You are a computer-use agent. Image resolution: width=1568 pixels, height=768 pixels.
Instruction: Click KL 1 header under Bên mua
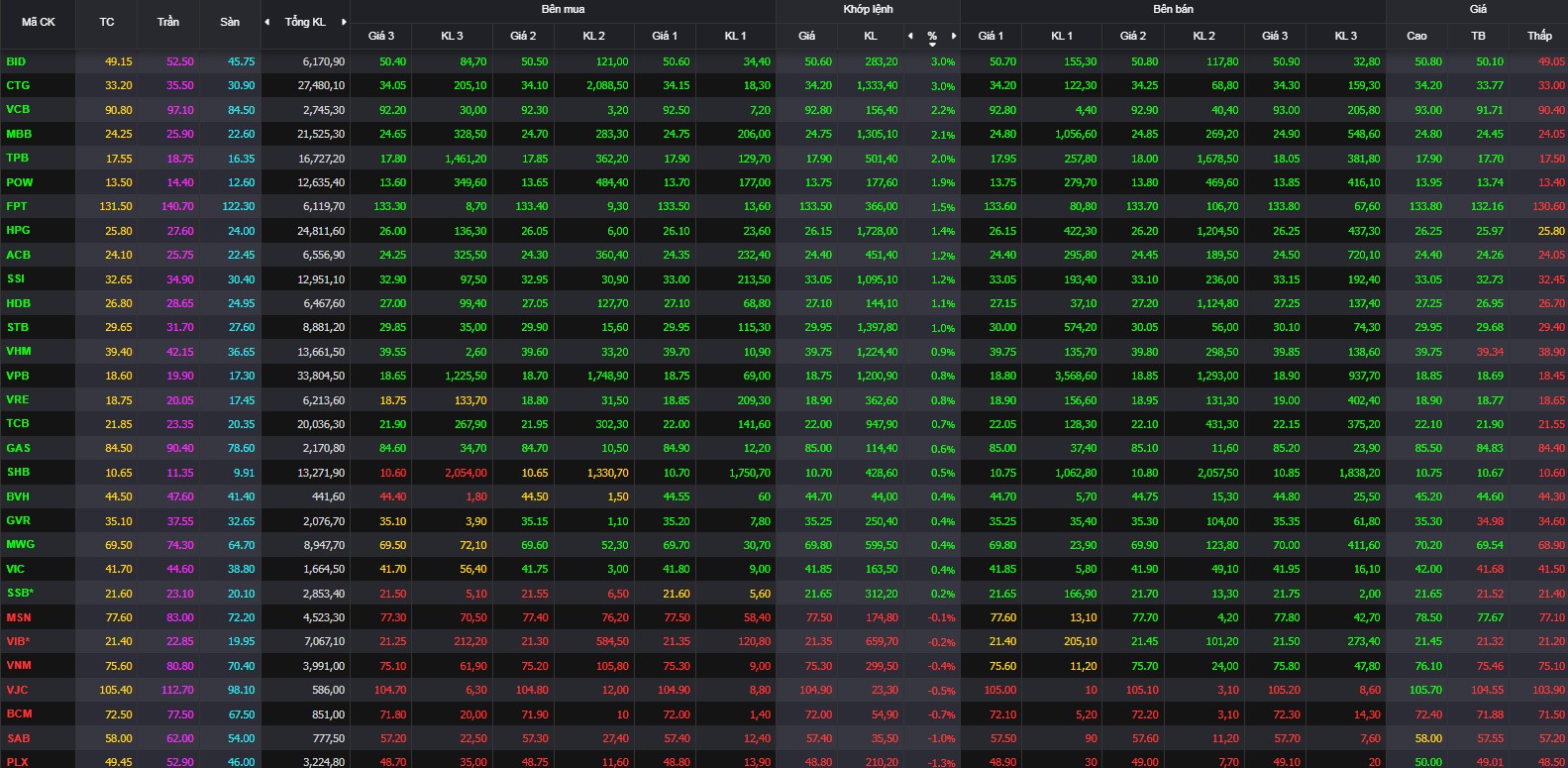735,36
